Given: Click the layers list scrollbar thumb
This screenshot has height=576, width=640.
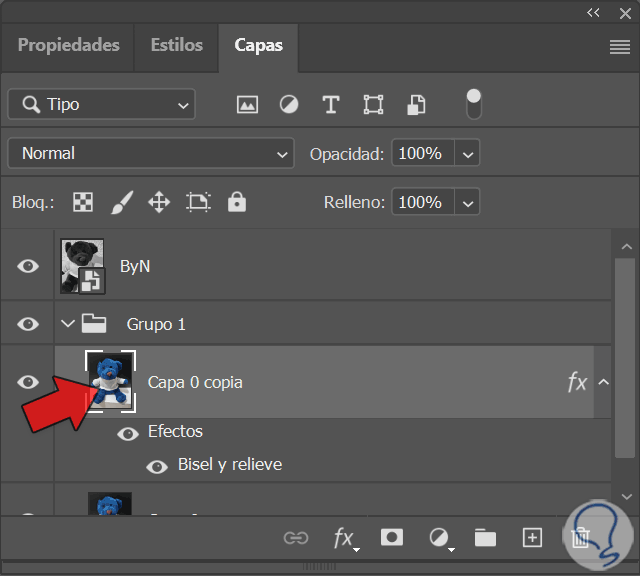Looking at the screenshot, I should 625,358.
